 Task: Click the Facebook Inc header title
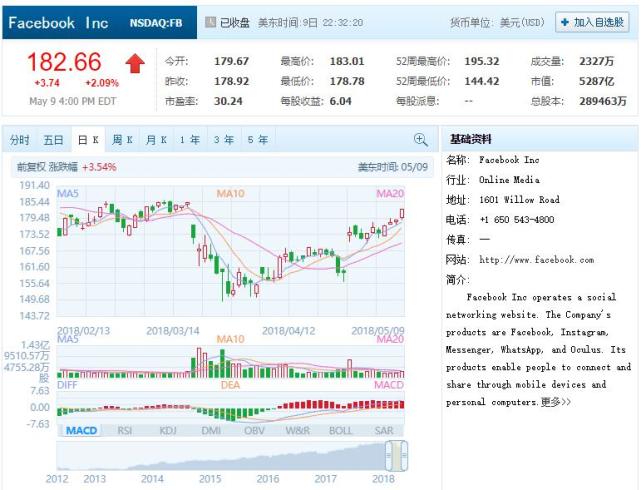click(58, 23)
